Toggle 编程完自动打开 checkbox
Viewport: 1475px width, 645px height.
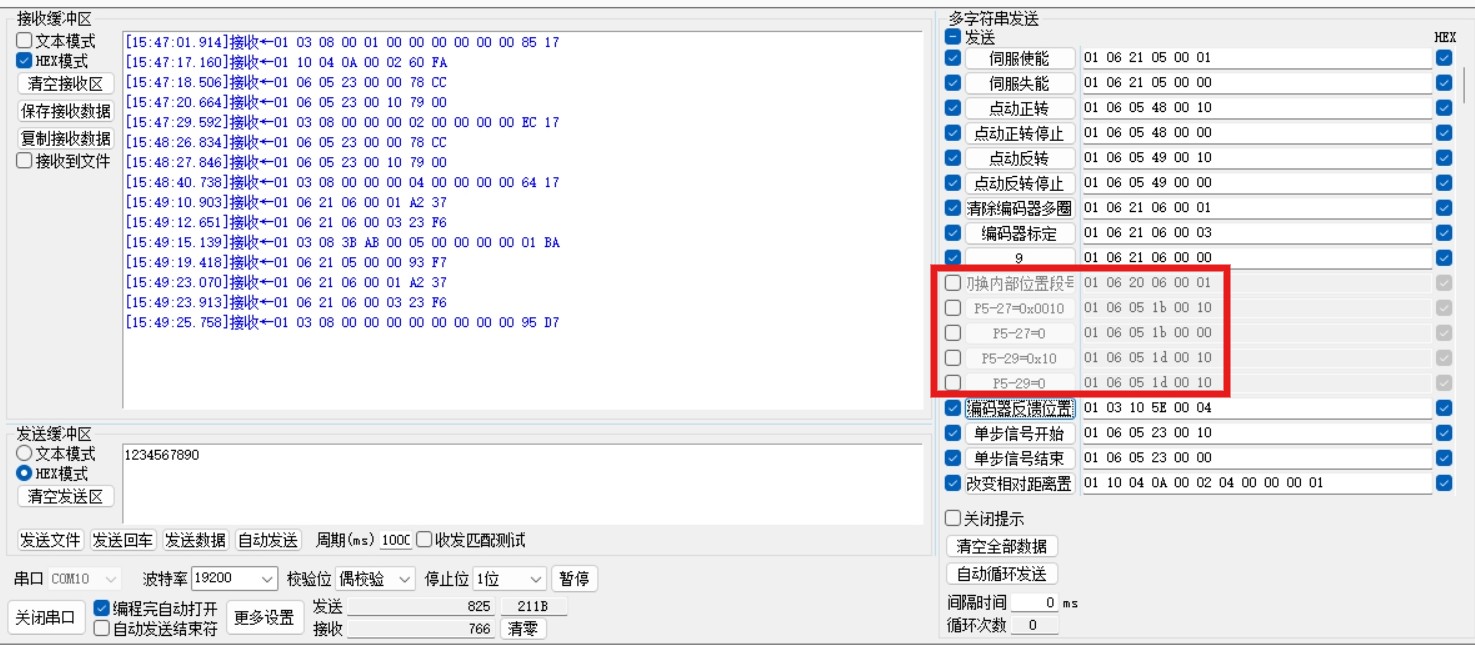[x=101, y=608]
